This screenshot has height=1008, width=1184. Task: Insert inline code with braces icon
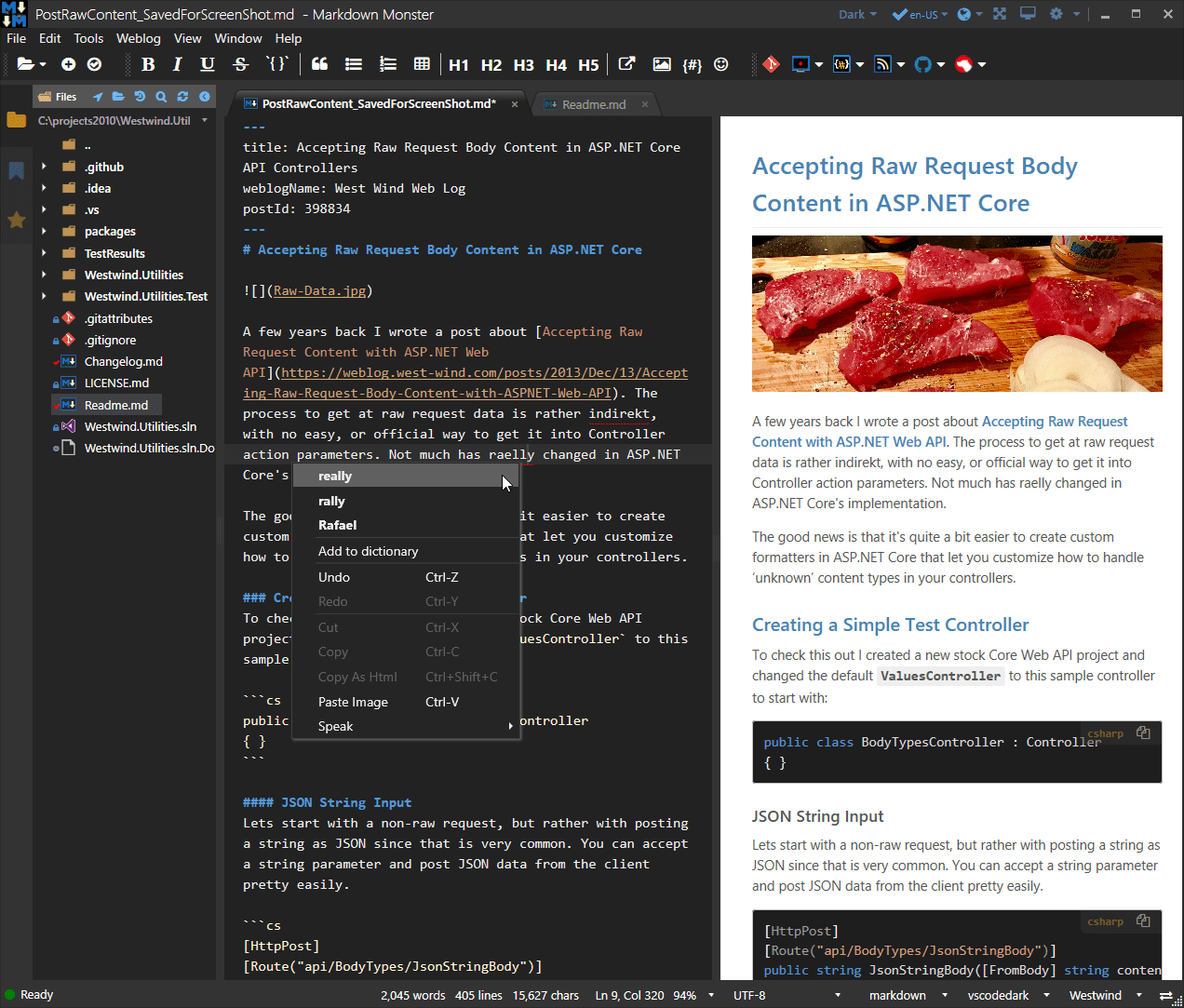point(277,64)
